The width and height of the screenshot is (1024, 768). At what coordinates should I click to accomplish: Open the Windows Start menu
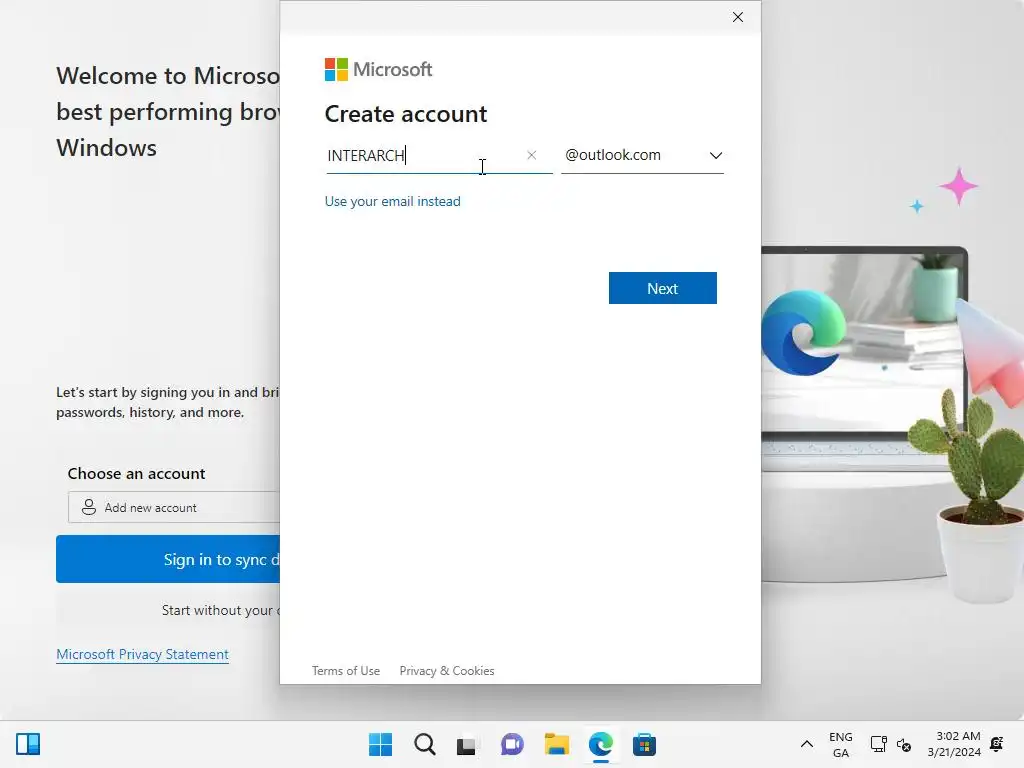381,744
